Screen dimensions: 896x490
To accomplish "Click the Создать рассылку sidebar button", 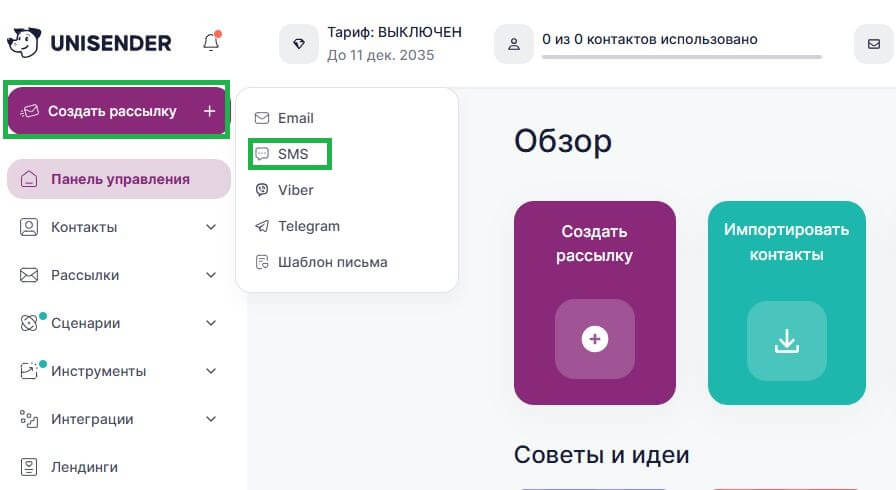I will [x=118, y=111].
